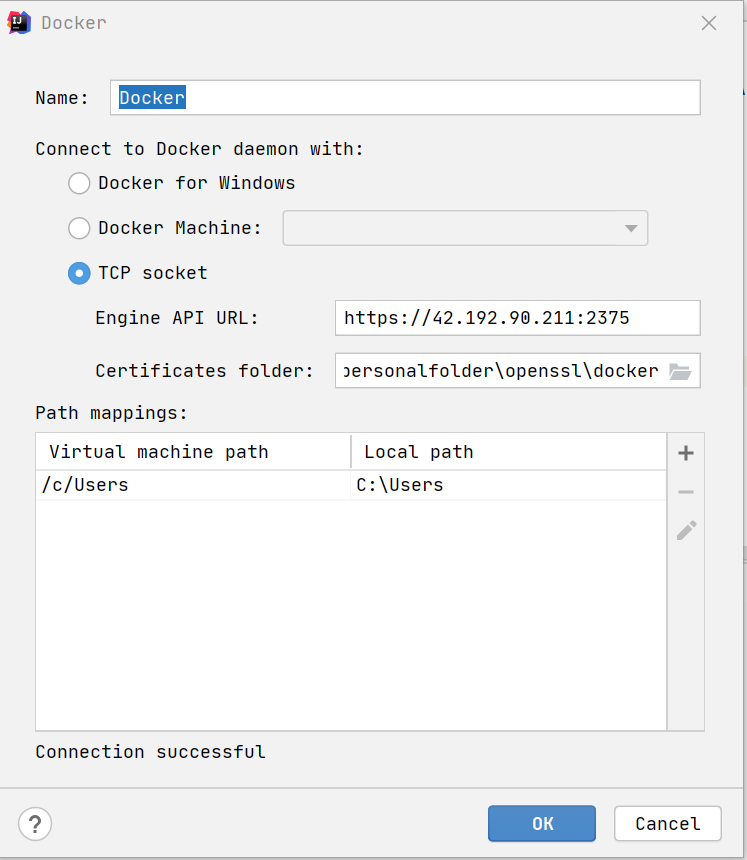Image resolution: width=747 pixels, height=860 pixels.
Task: Select the C:\Users local path cell
Action: [x=508, y=485]
